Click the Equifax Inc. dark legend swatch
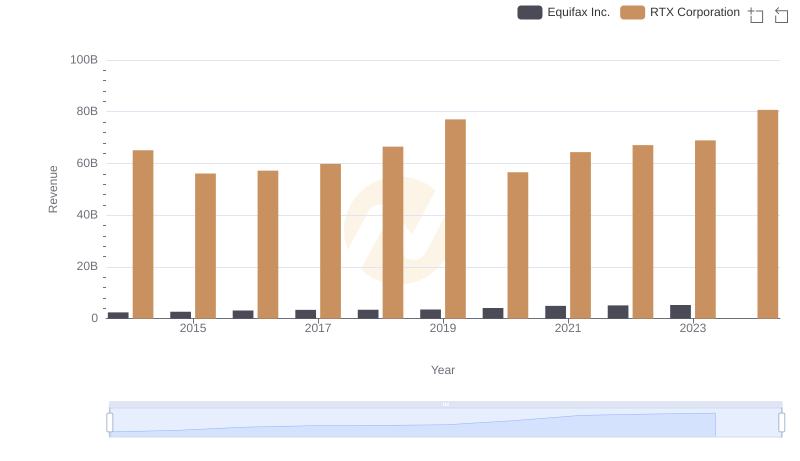Image resolution: width=800 pixels, height=461 pixels. point(530,12)
